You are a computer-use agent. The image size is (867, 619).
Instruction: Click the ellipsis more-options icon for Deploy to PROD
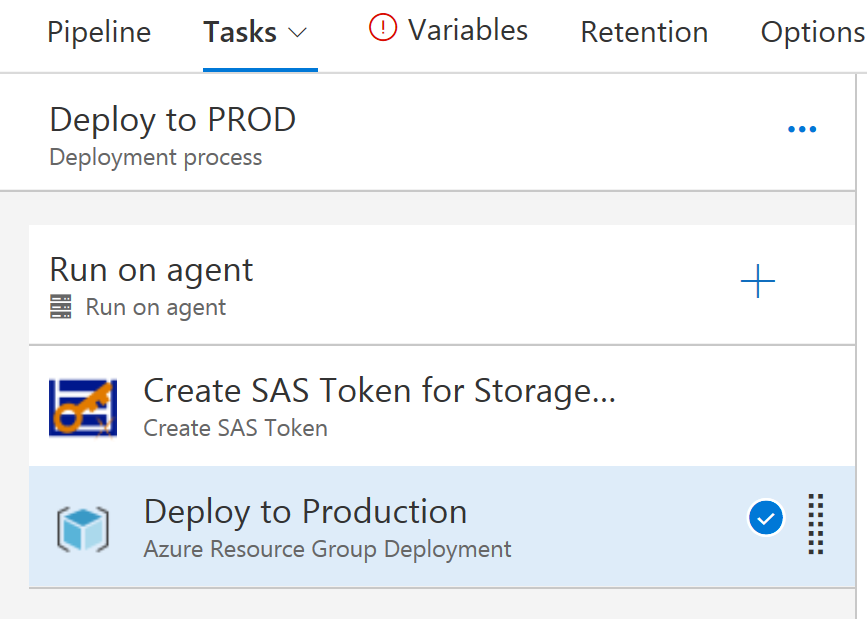click(x=802, y=130)
